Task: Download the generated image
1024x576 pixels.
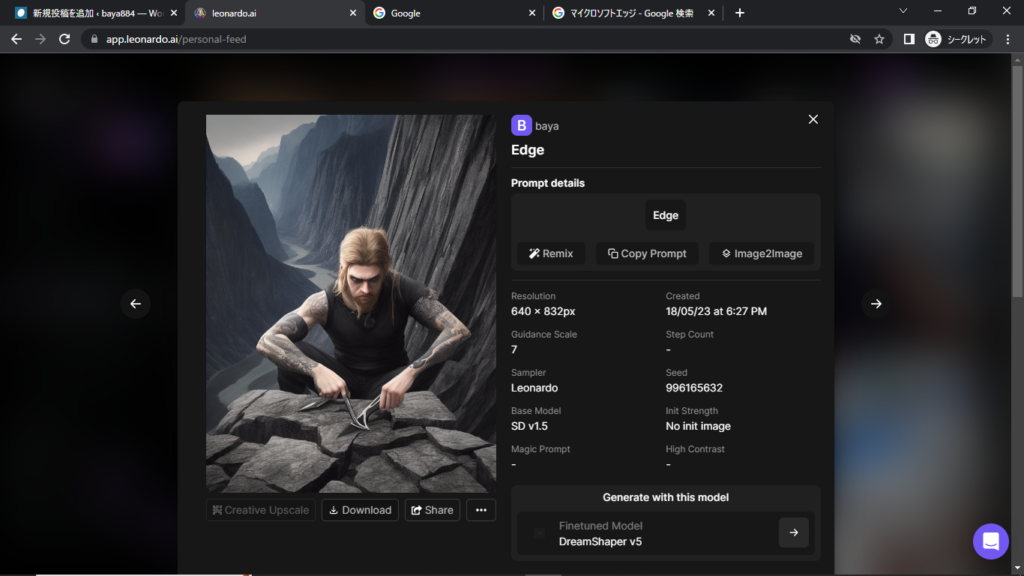Action: click(359, 510)
